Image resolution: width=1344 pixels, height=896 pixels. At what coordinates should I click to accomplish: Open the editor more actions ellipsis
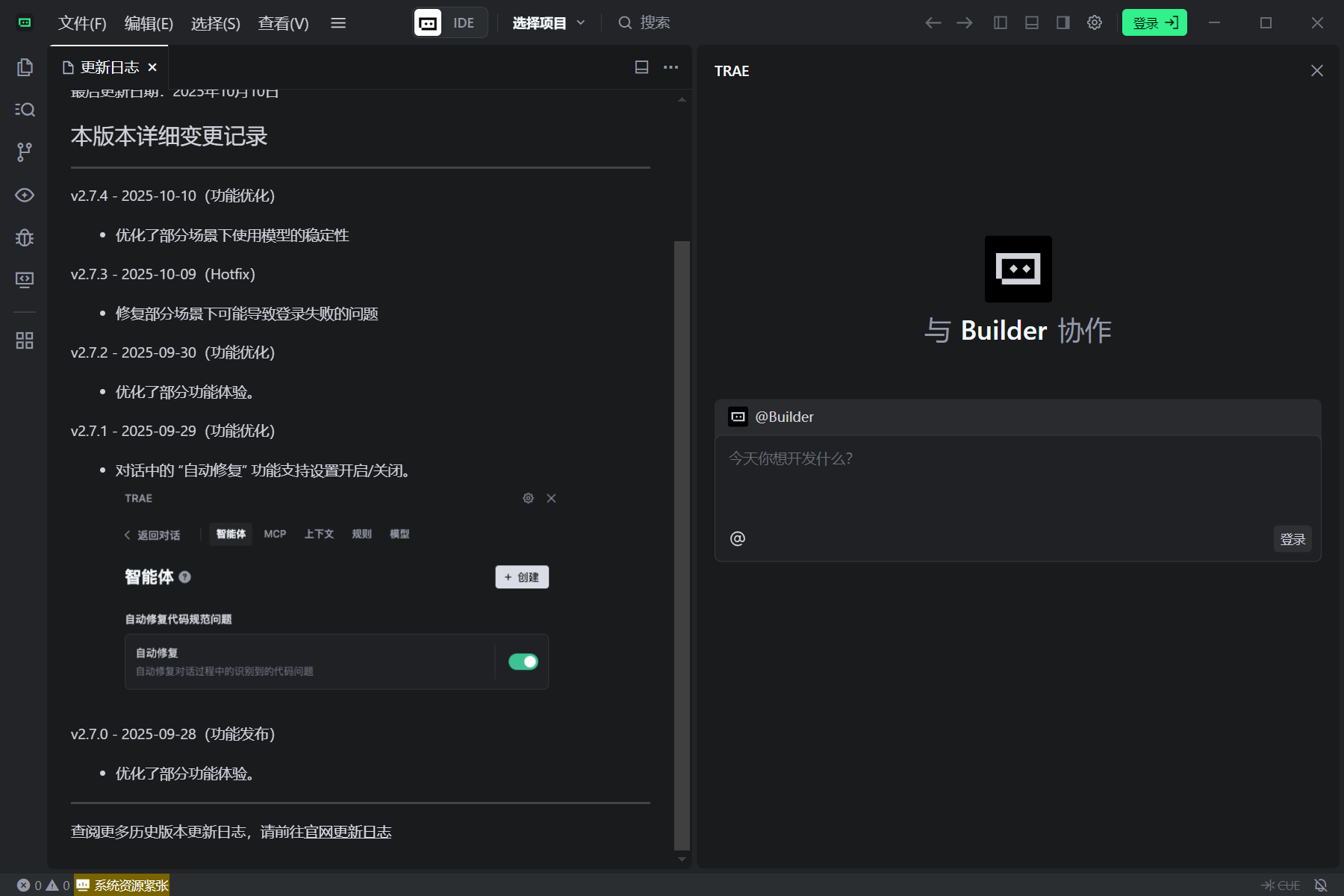[671, 67]
